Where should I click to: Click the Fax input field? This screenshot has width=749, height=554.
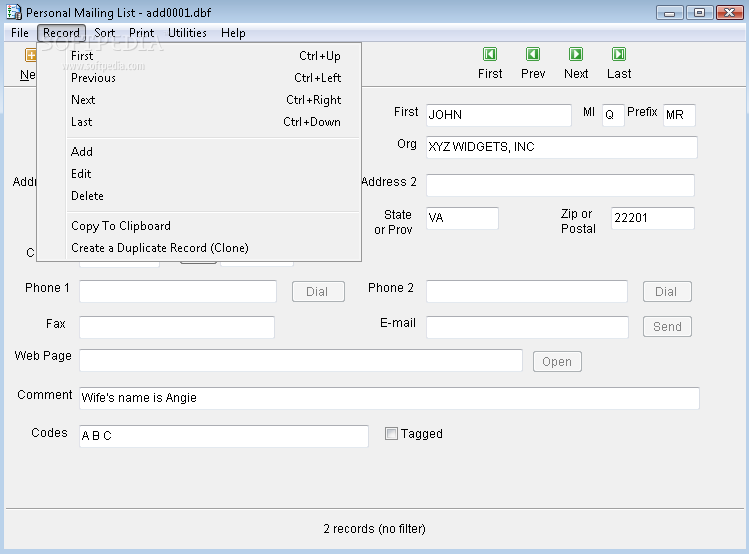[177, 327]
